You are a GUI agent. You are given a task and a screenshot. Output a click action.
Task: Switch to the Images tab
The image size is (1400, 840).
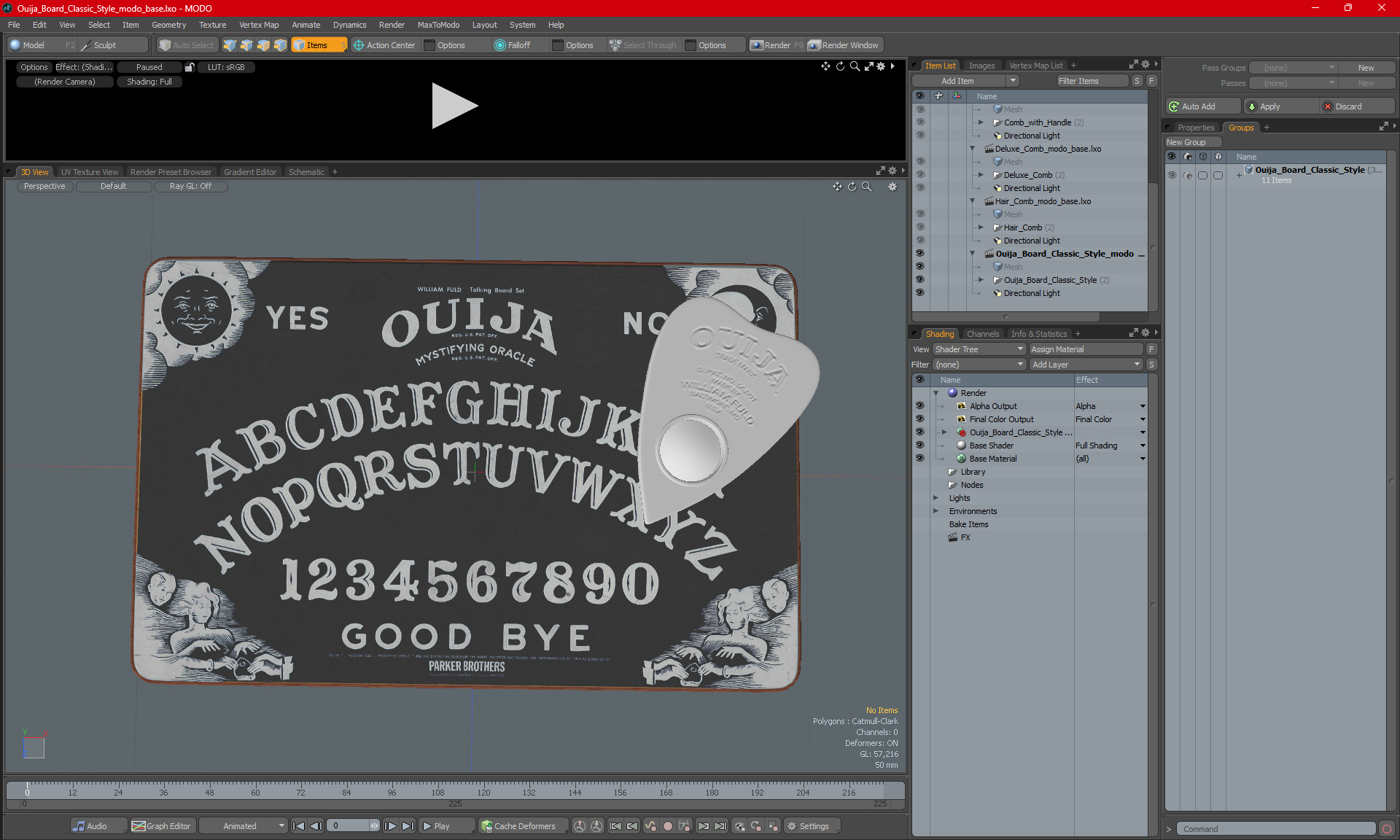click(981, 66)
